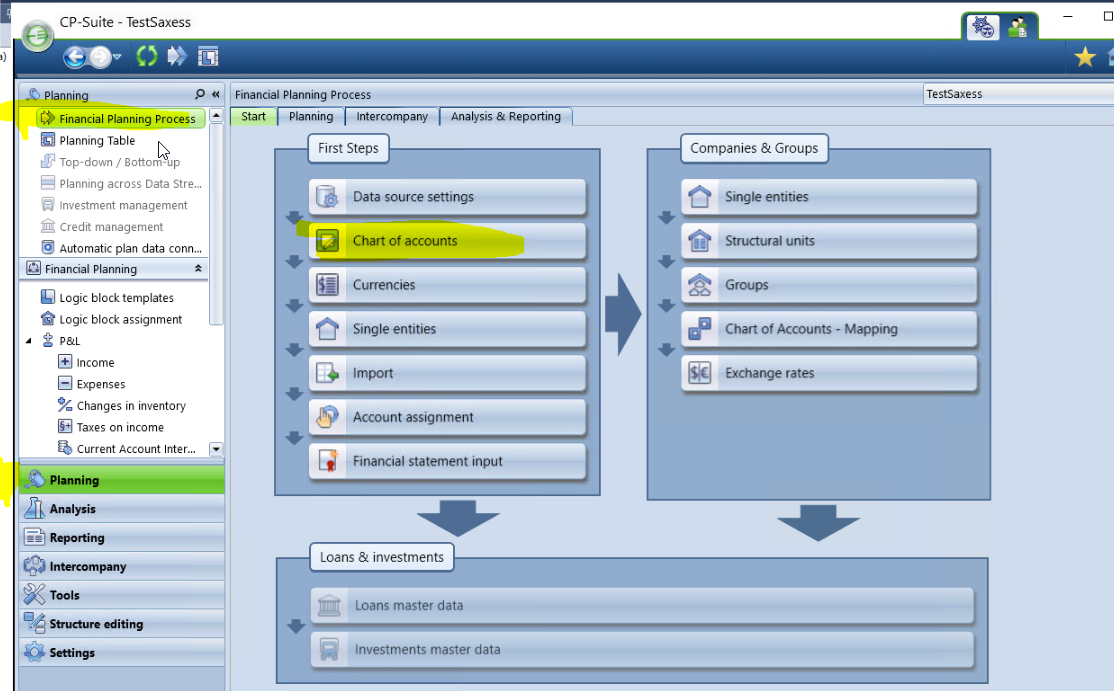Open the Chart of accounts step
The image size is (1114, 691).
click(447, 241)
